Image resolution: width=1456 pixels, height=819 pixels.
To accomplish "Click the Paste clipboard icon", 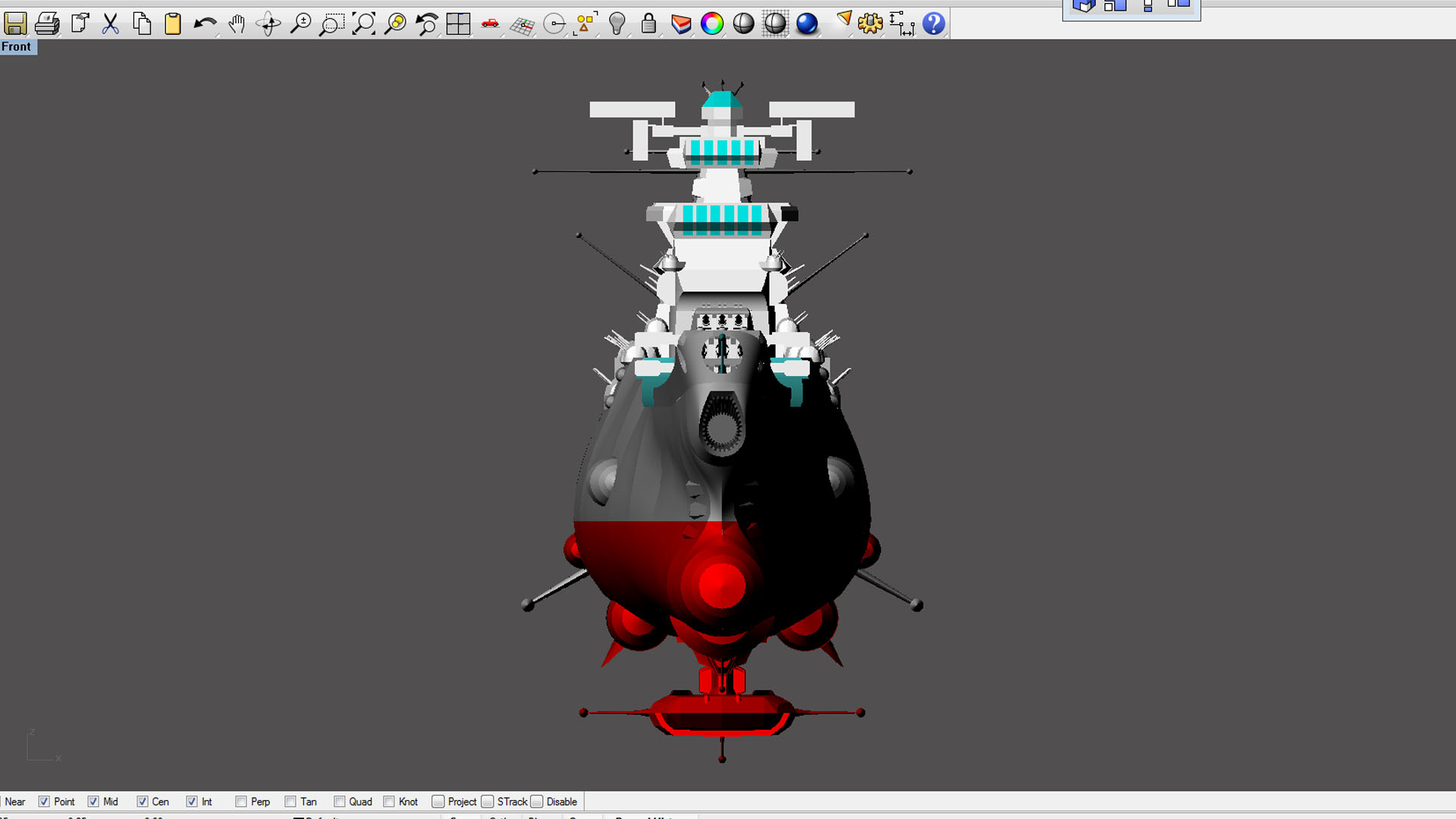I will coord(173,24).
